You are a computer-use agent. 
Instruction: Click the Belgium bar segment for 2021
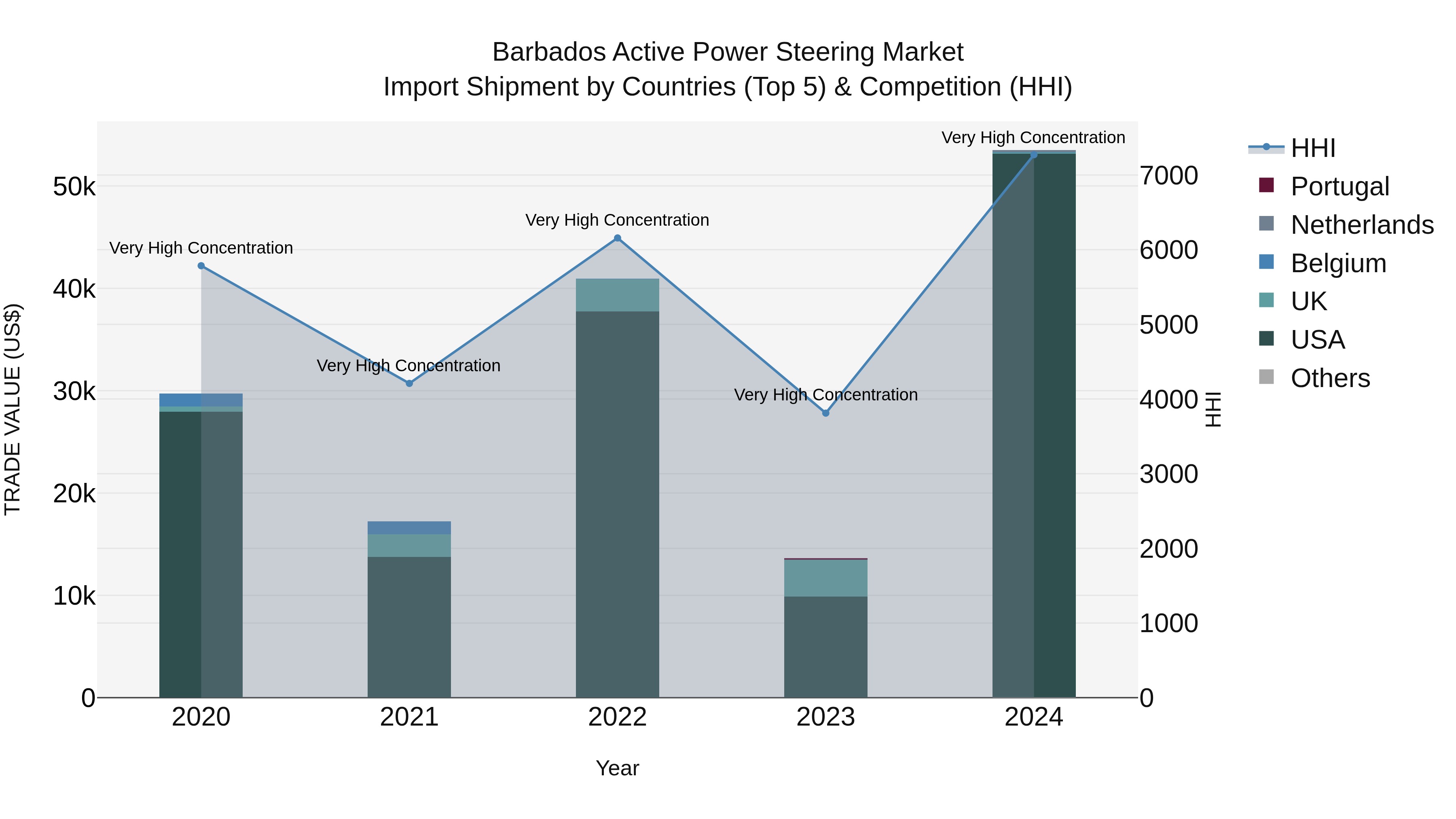pos(409,527)
